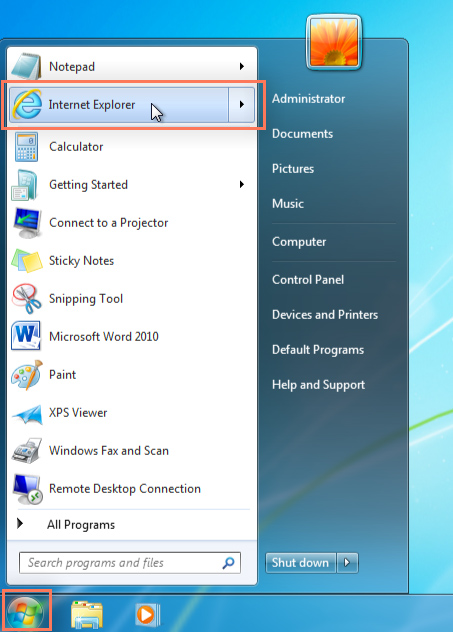Screen dimensions: 453x632
Task: Open the XPS Viewer icon
Action: (x=27, y=414)
